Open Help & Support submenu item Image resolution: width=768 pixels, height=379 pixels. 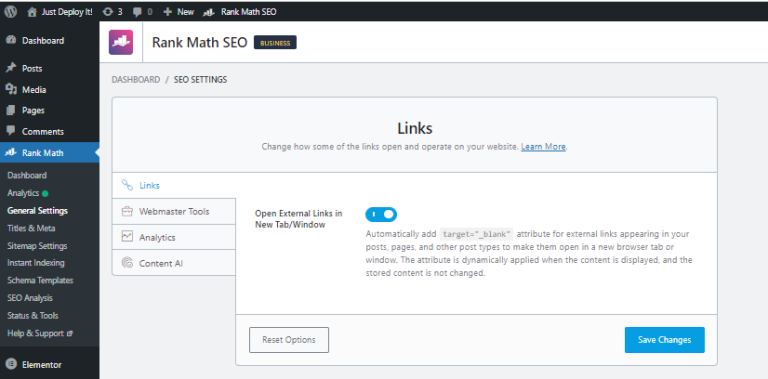[x=36, y=333]
